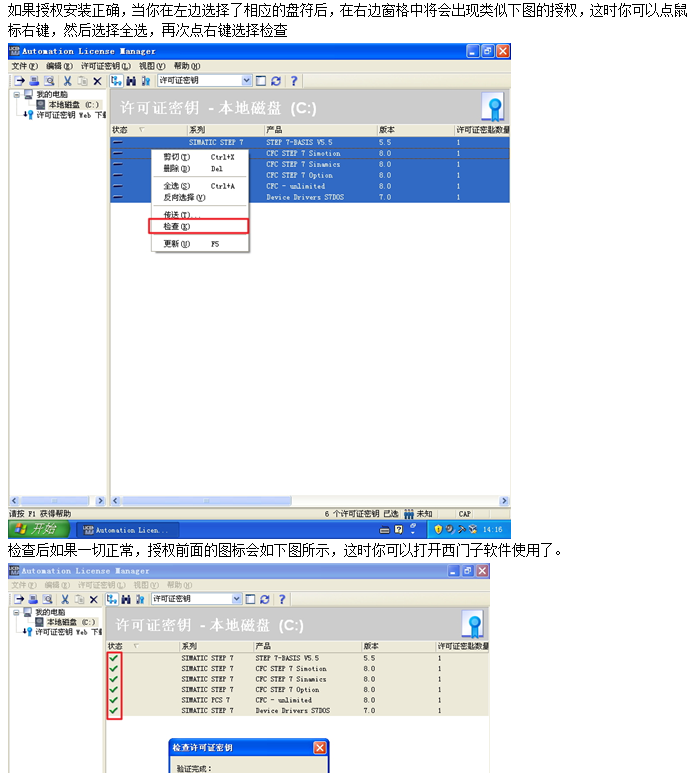The image size is (697, 773).
Task: Click the binoculars find icon in the window with the context menu
Action: (131, 81)
